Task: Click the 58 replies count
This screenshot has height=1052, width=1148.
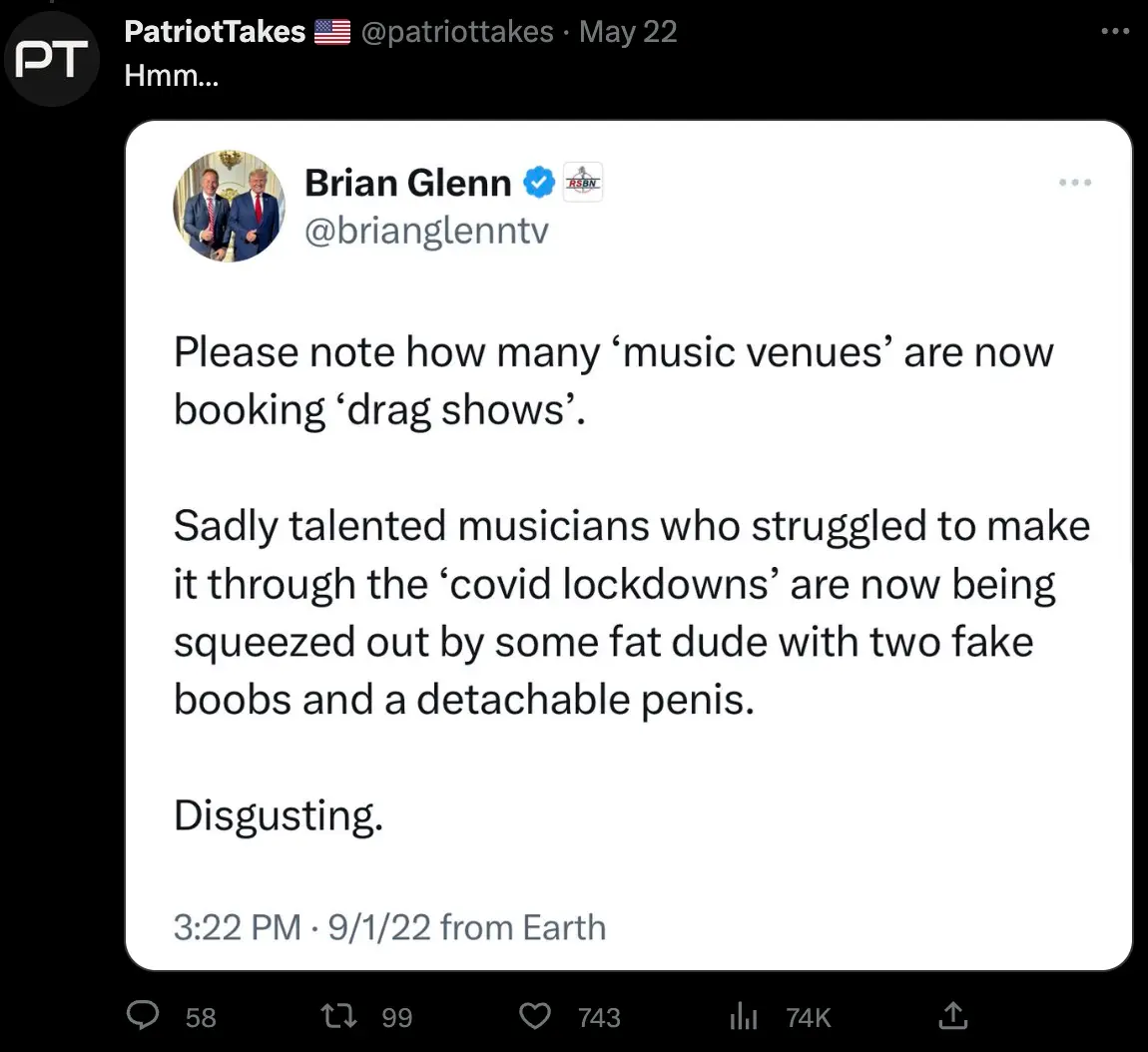Action: [199, 1016]
